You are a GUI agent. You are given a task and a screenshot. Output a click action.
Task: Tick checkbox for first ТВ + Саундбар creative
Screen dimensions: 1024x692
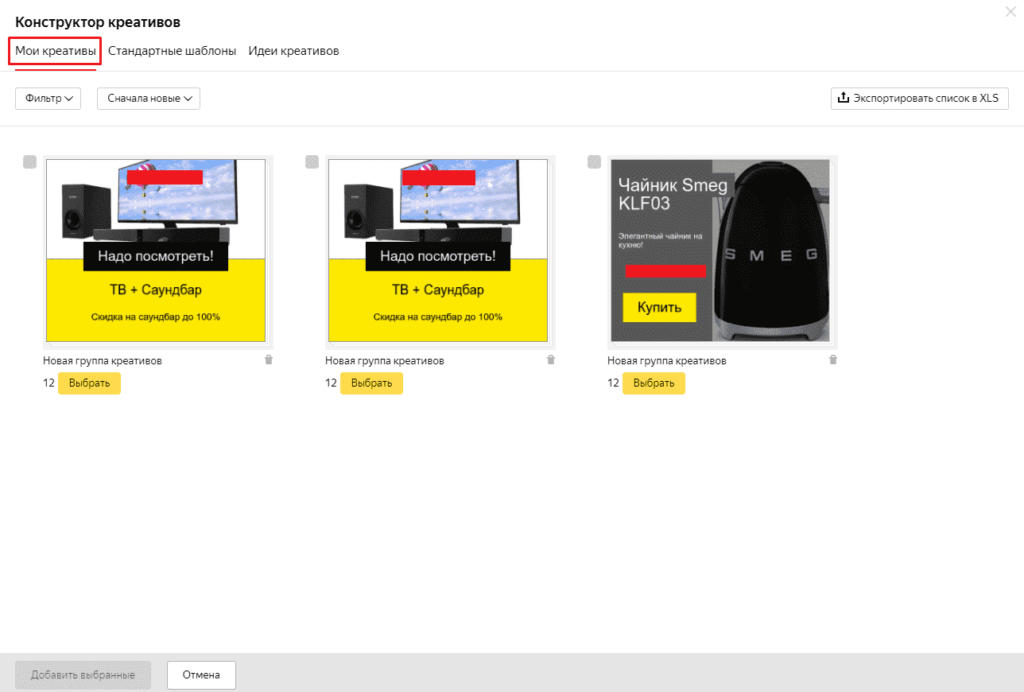(x=29, y=162)
